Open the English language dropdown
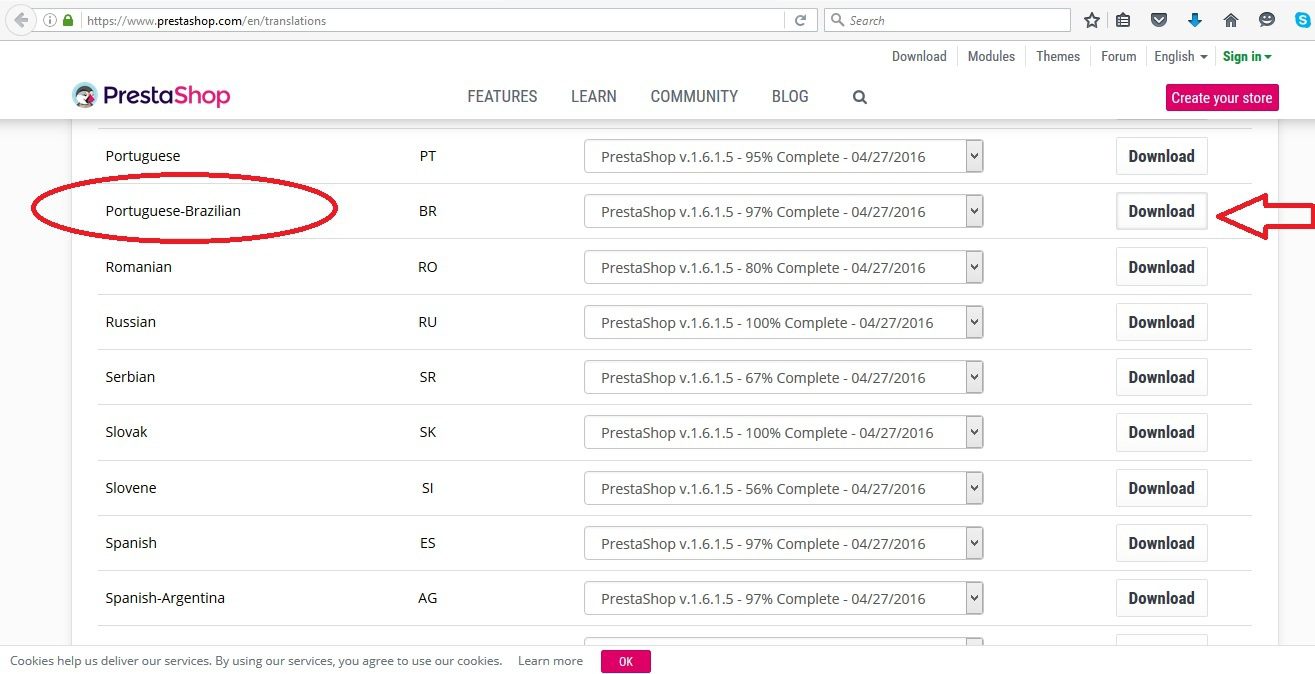 coord(1180,56)
